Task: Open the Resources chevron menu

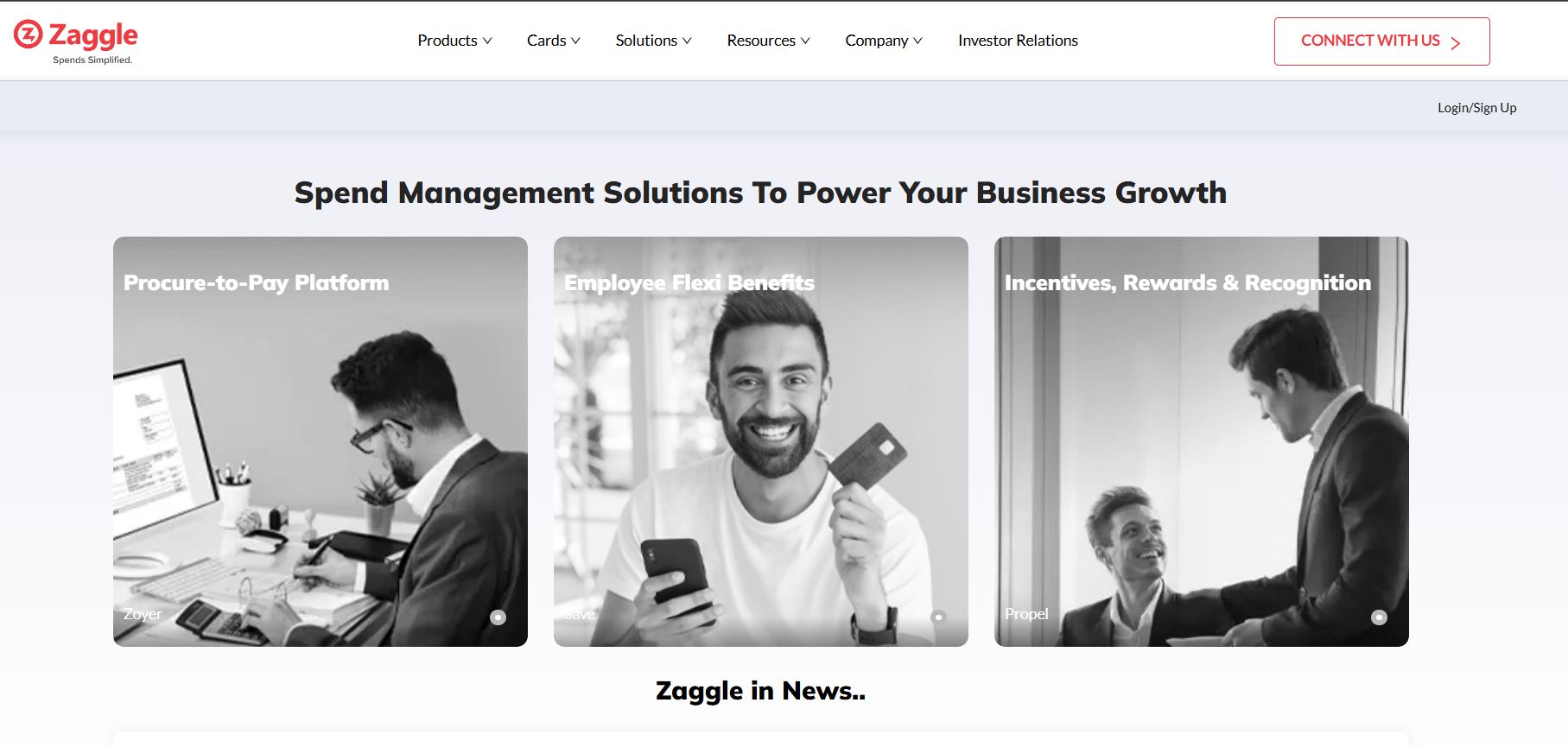Action: click(805, 41)
